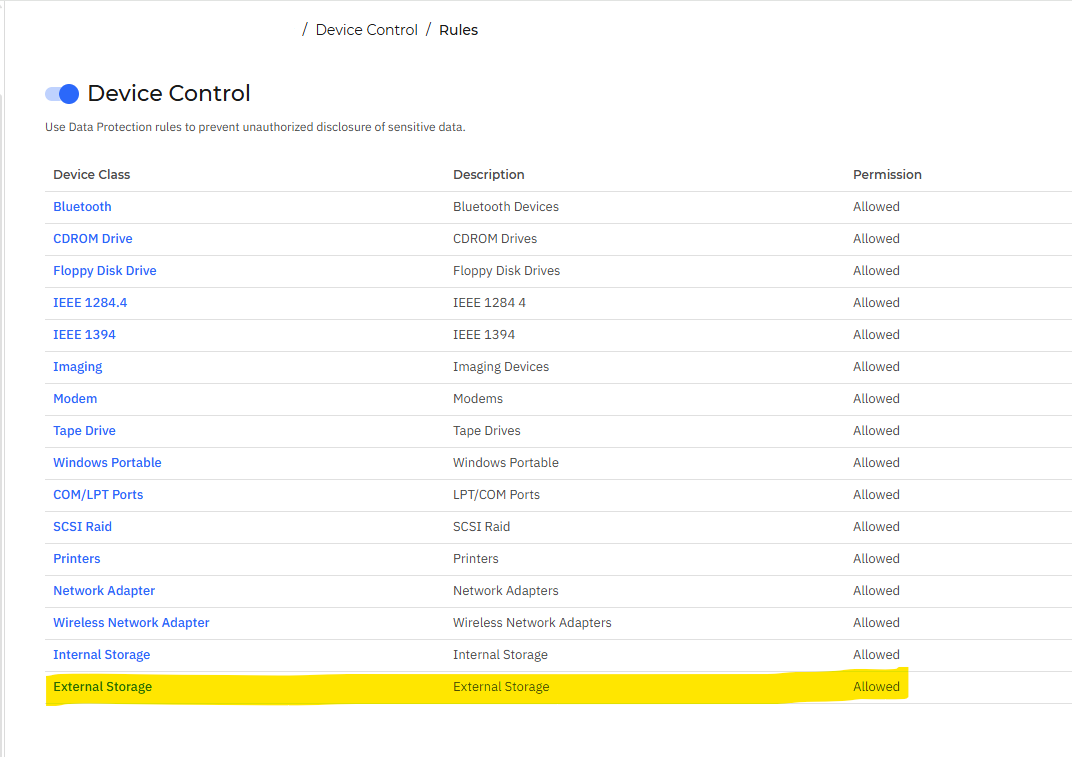Screen dimensions: 1072x757
Task: Select the Tape Drives description cell
Action: click(487, 431)
